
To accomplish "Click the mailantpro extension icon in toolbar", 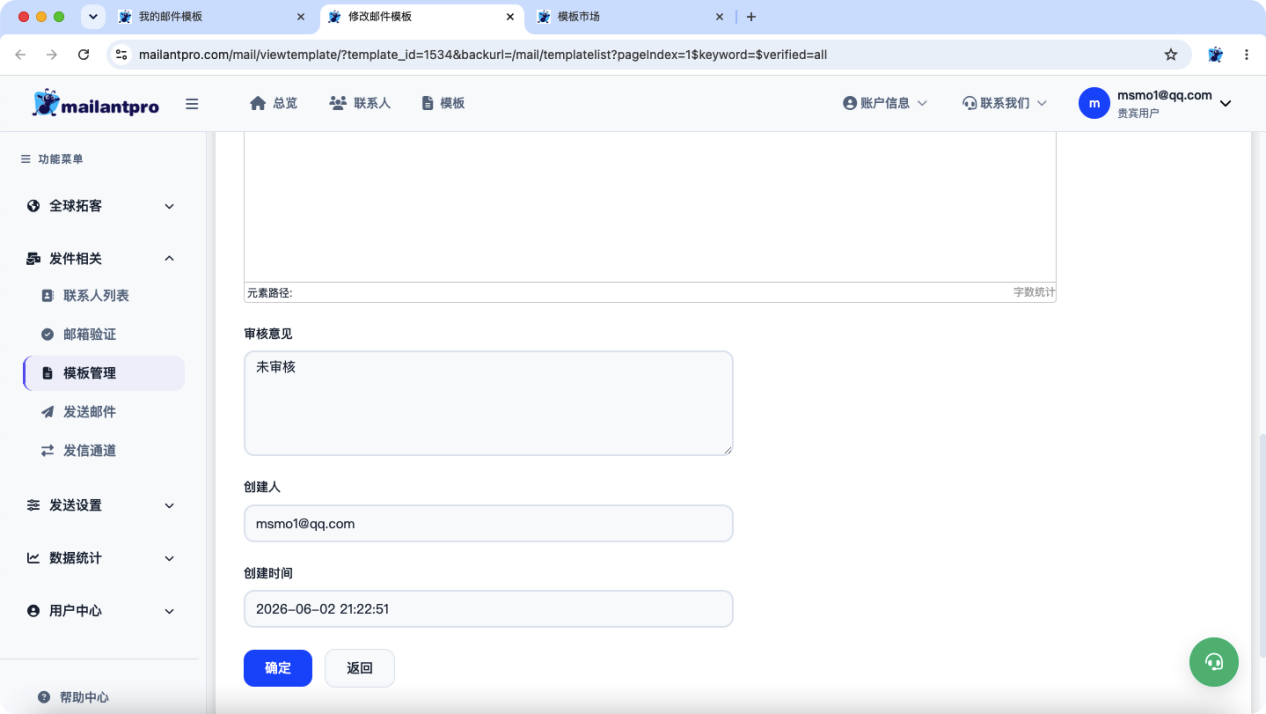I will pos(1215,55).
